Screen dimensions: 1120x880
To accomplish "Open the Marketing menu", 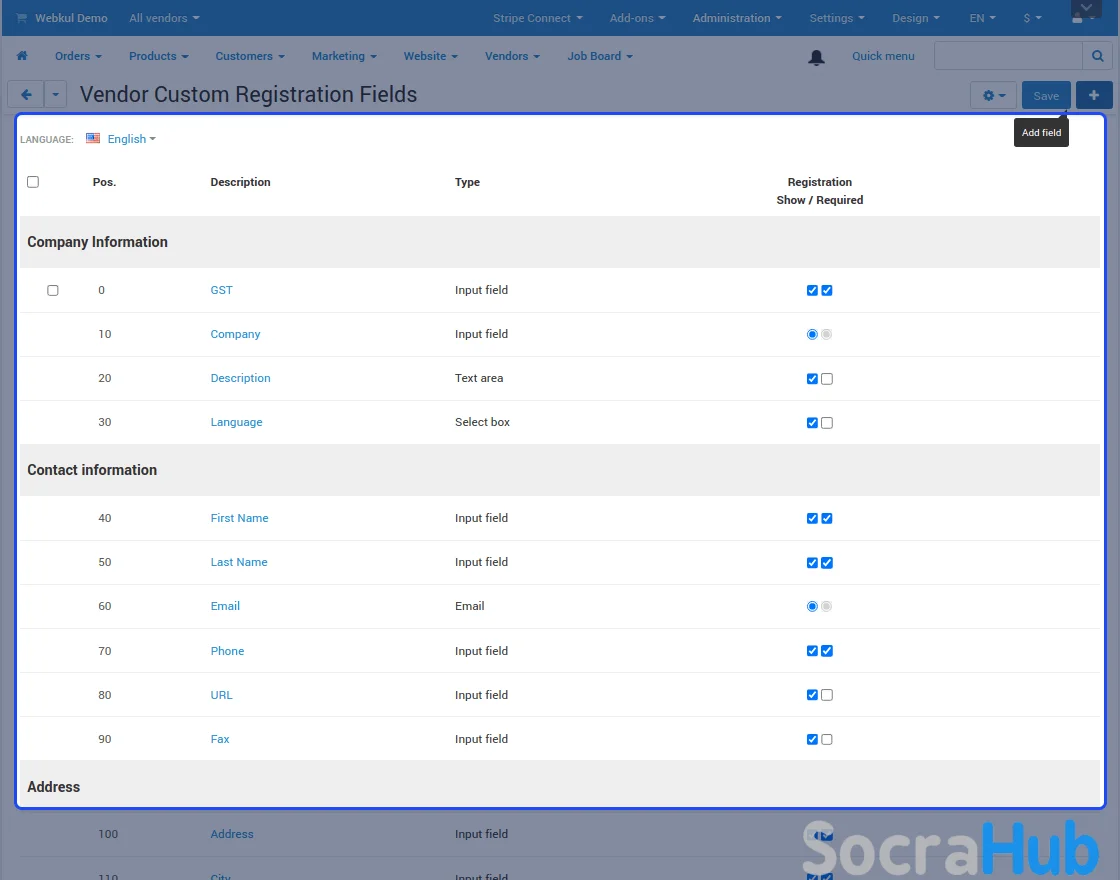I will (x=344, y=56).
